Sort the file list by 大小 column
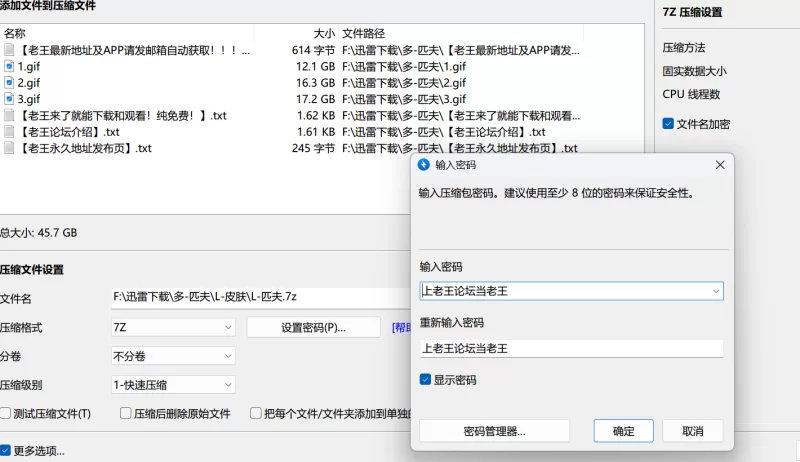The width and height of the screenshot is (800, 462). 323,33
